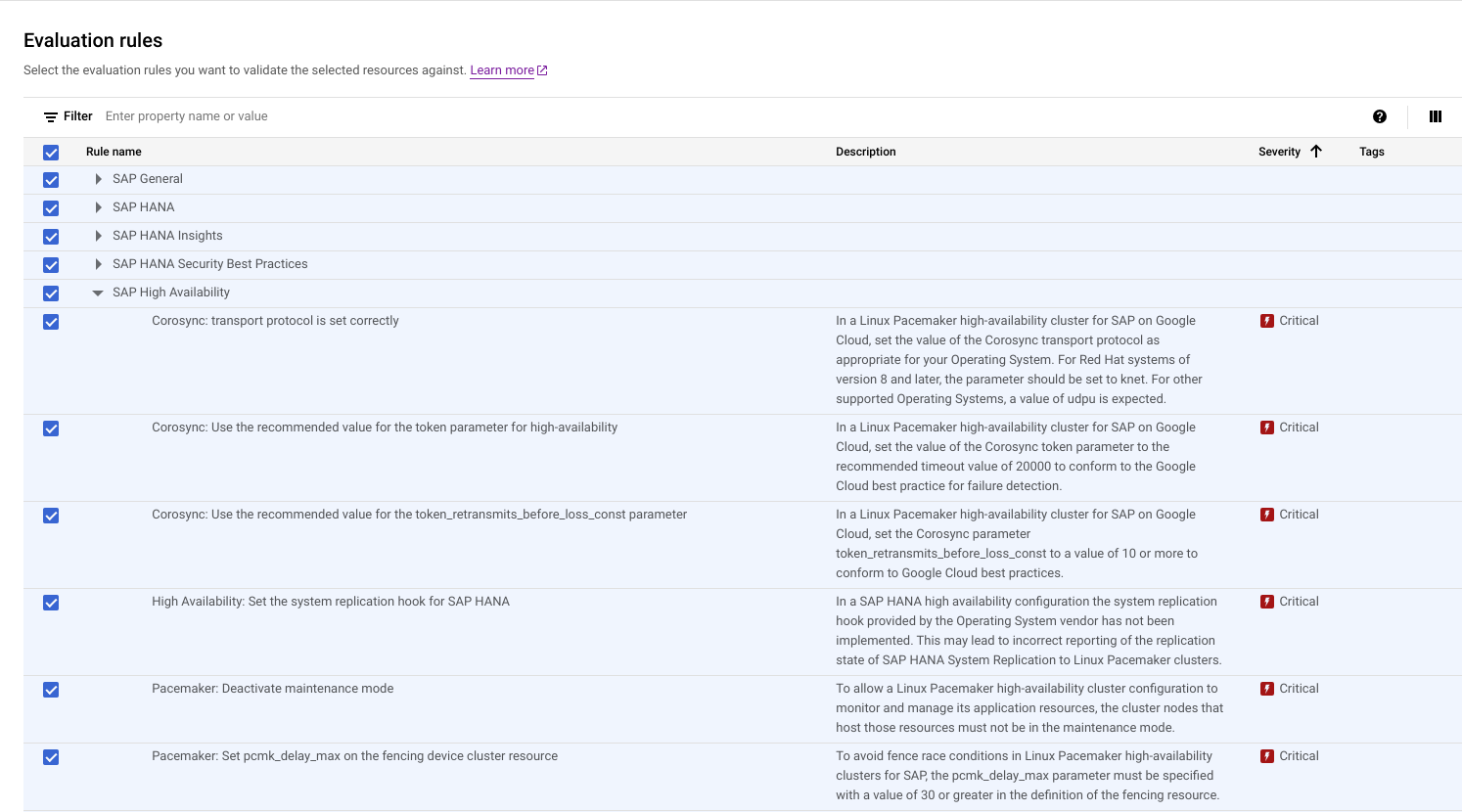The height and width of the screenshot is (812, 1462).
Task: Click the 'Evaluation rules' heading
Action: [93, 40]
